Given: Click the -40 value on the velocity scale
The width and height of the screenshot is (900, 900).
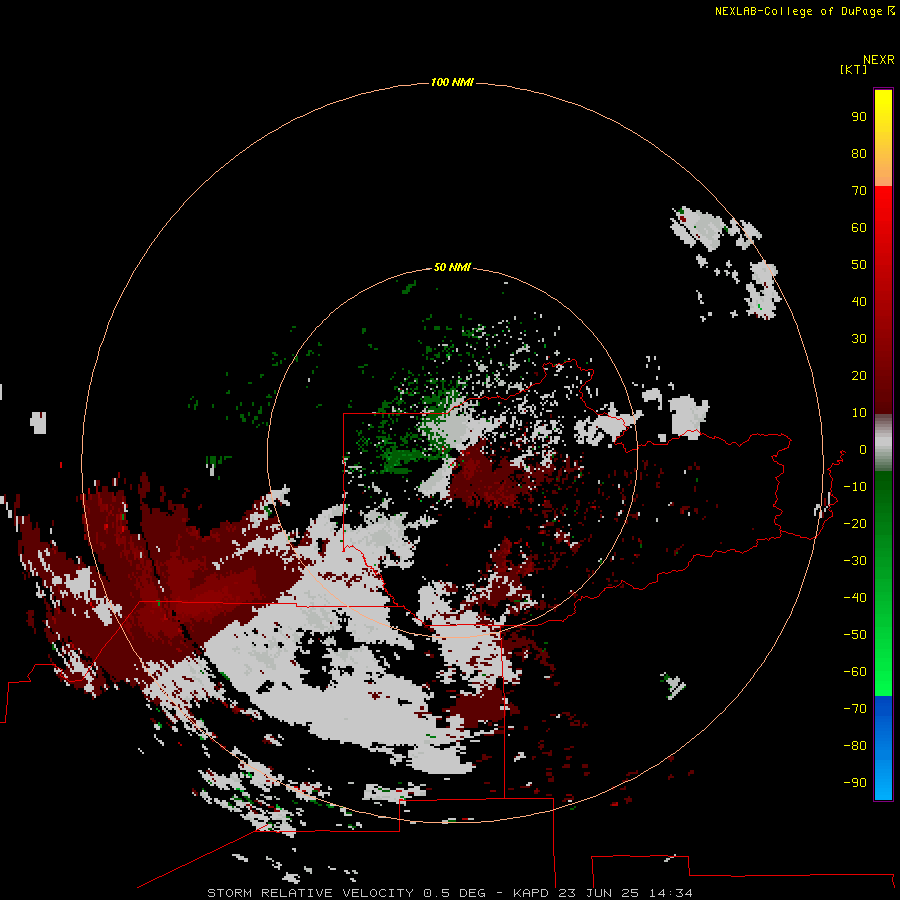Looking at the screenshot, I should (x=855, y=598).
